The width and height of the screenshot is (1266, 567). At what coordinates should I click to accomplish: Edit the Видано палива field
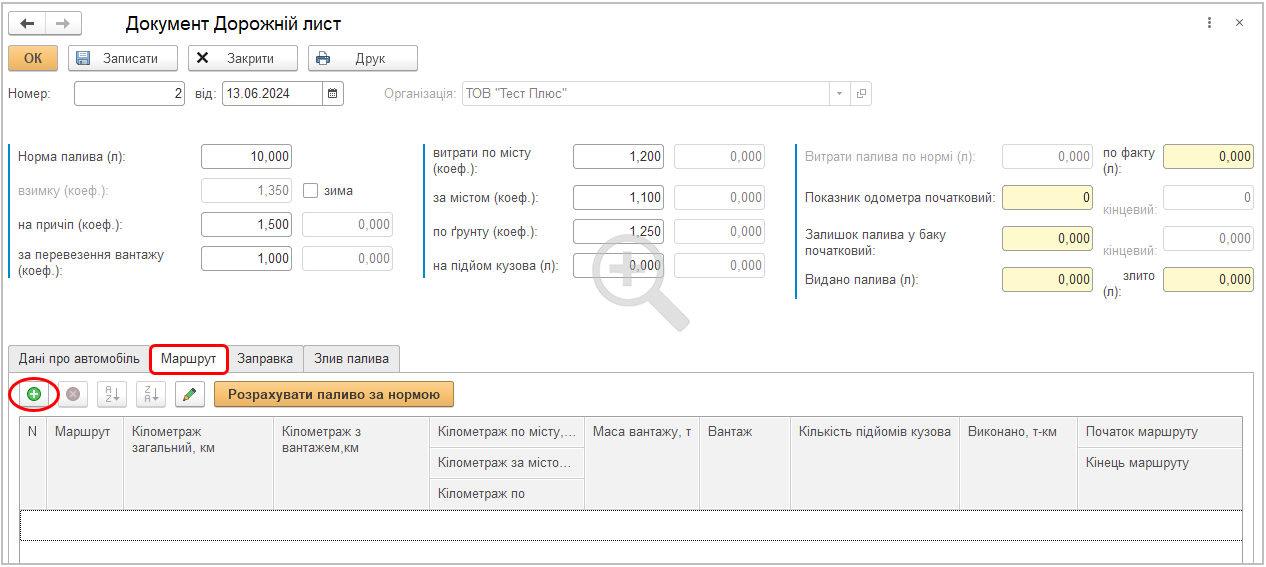tap(1048, 280)
